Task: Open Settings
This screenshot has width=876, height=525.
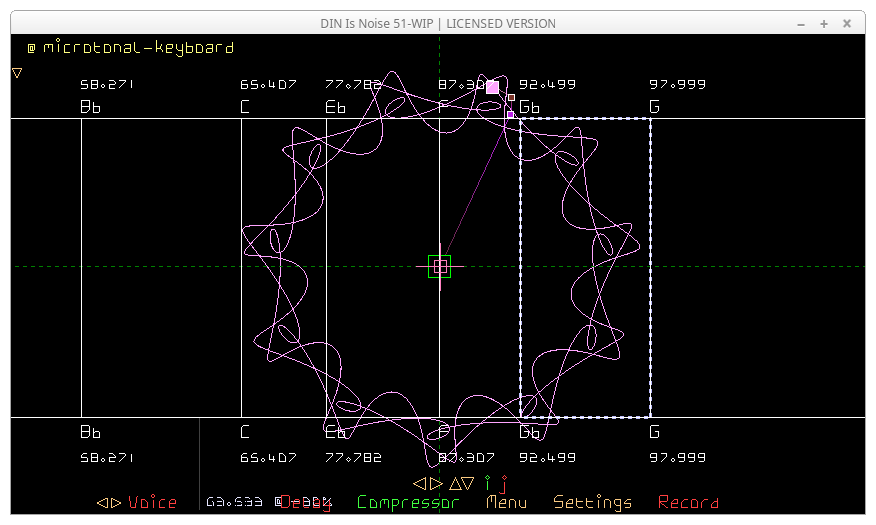Action: point(593,502)
